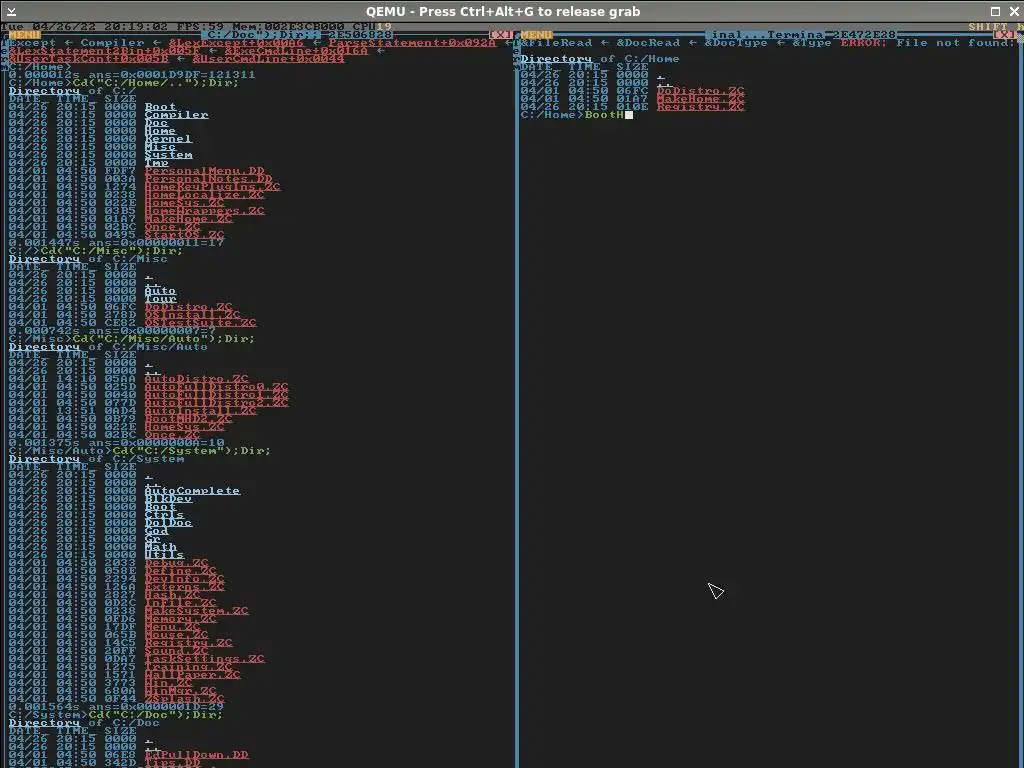Open the MENU button of the left terminal window
1024x768 pixels.
coord(24,35)
